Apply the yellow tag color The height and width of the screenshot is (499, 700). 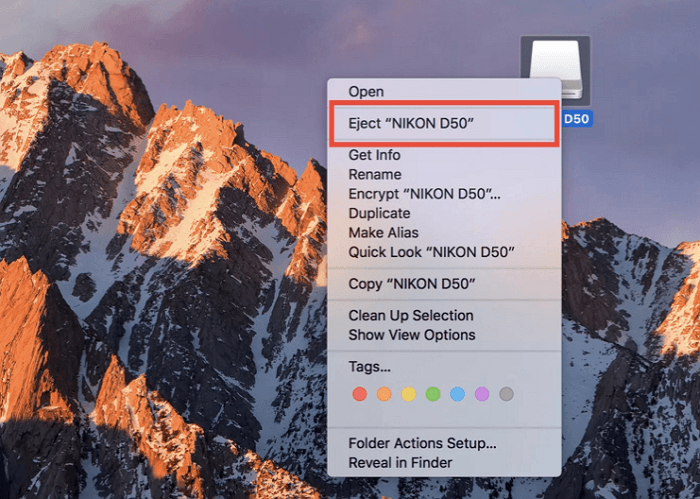408,394
